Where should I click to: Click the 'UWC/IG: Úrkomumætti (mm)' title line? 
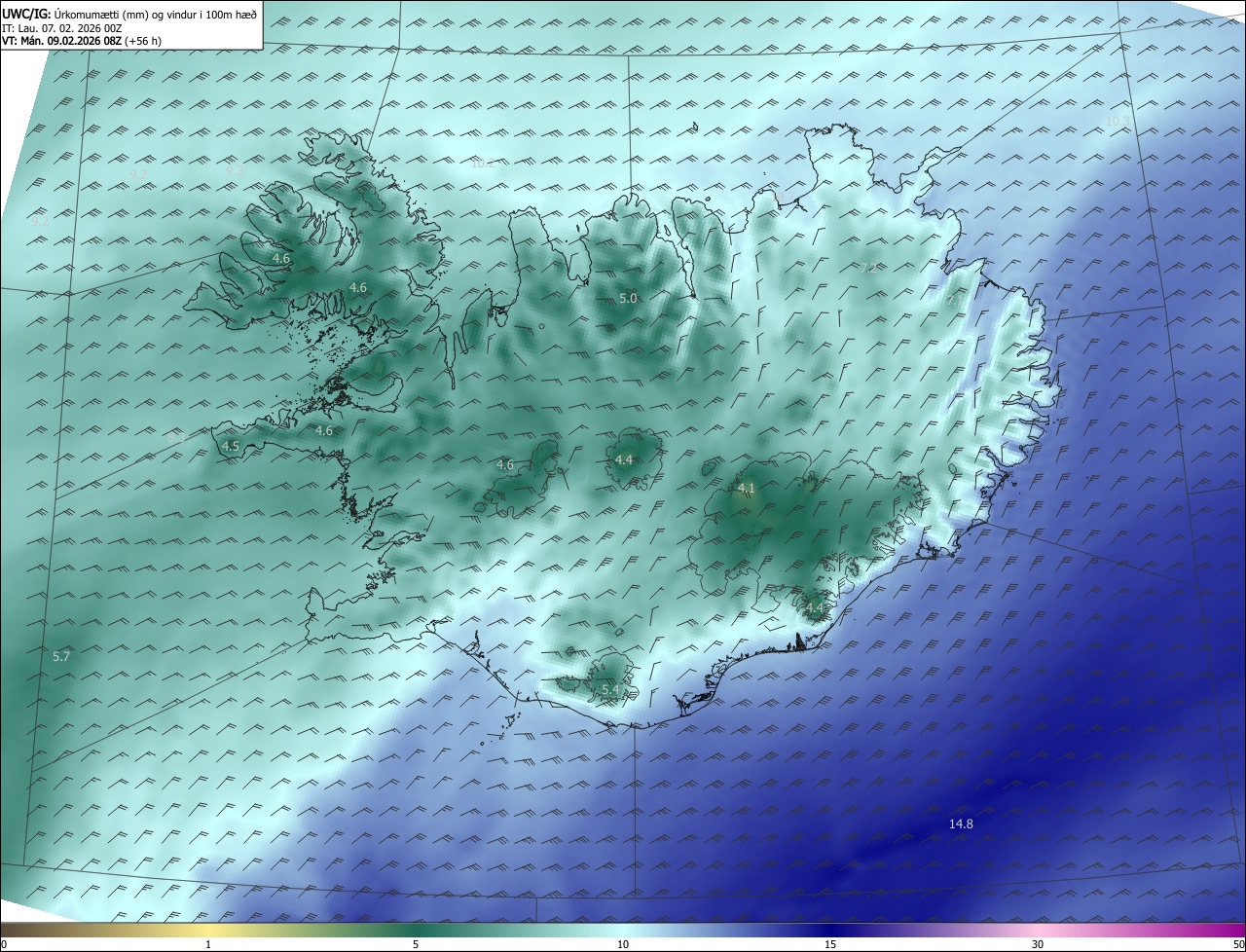click(x=129, y=13)
